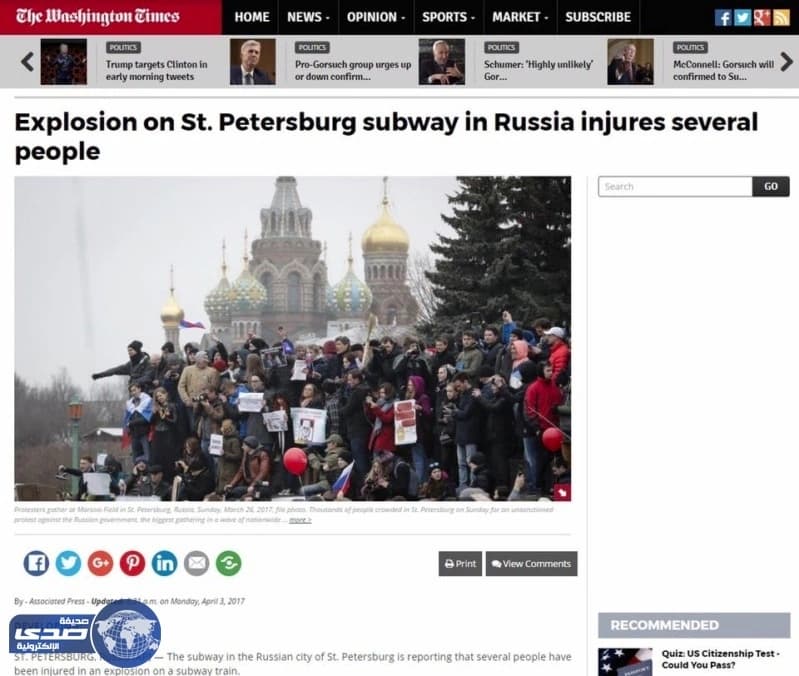The height and width of the screenshot is (676, 799).
Task: Share on Facebook with the round blue icon
Action: click(36, 563)
